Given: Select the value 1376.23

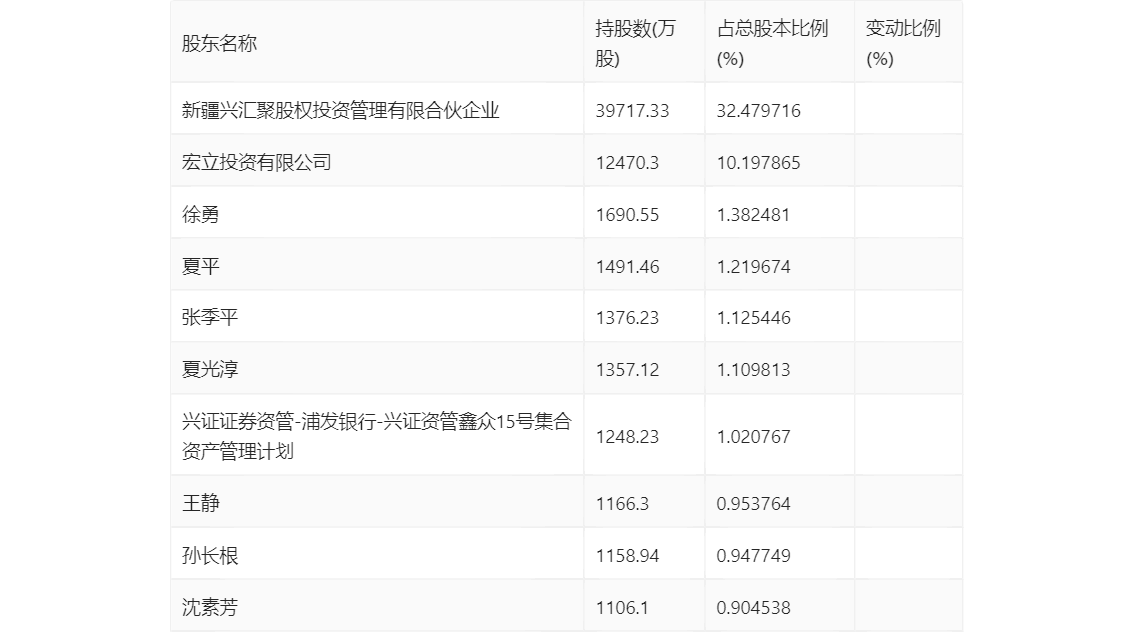Looking at the screenshot, I should tap(627, 317).
